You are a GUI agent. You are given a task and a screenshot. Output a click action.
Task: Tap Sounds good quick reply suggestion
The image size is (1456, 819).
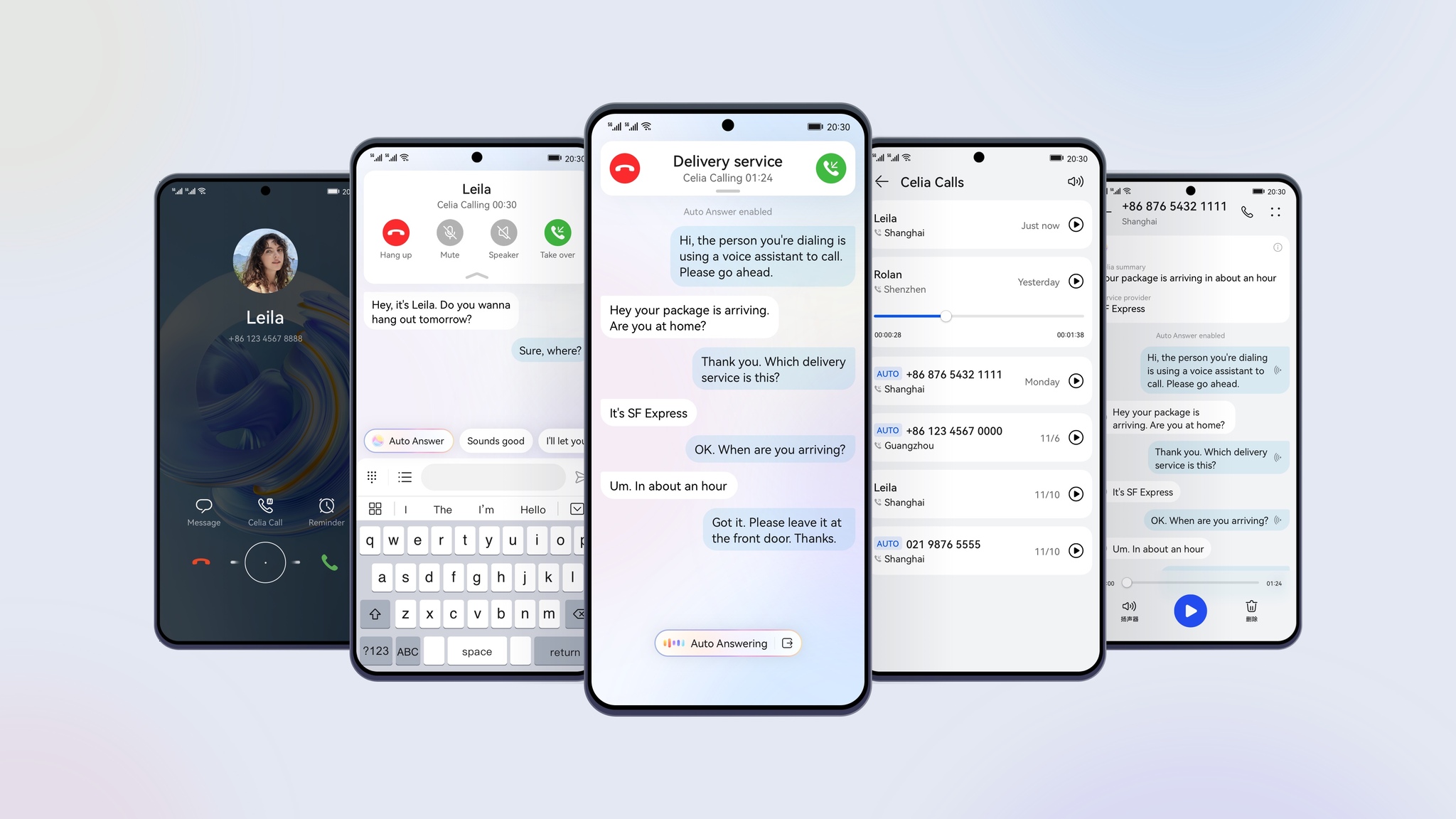497,440
